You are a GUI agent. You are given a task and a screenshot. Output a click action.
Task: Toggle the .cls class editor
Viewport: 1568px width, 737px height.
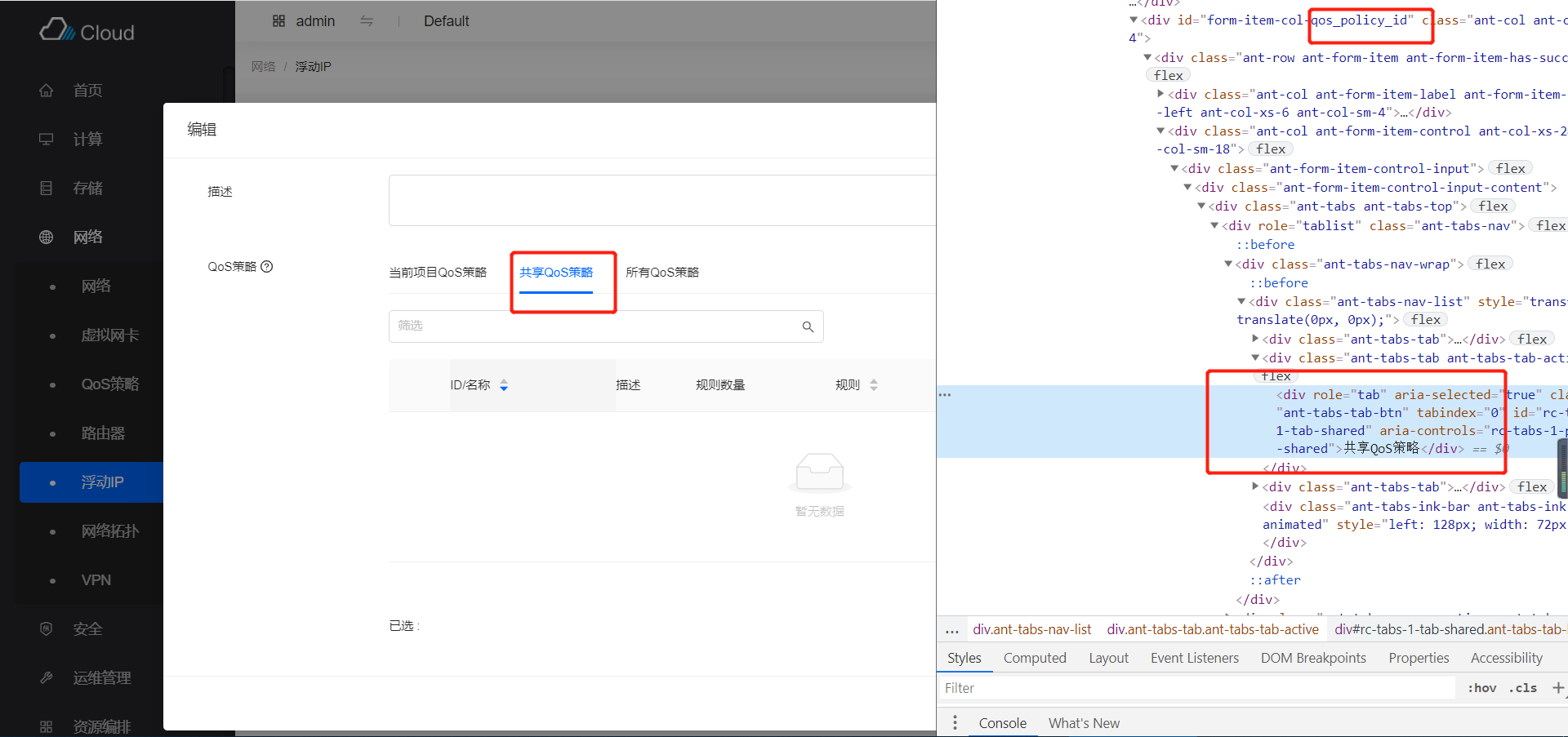(1522, 688)
